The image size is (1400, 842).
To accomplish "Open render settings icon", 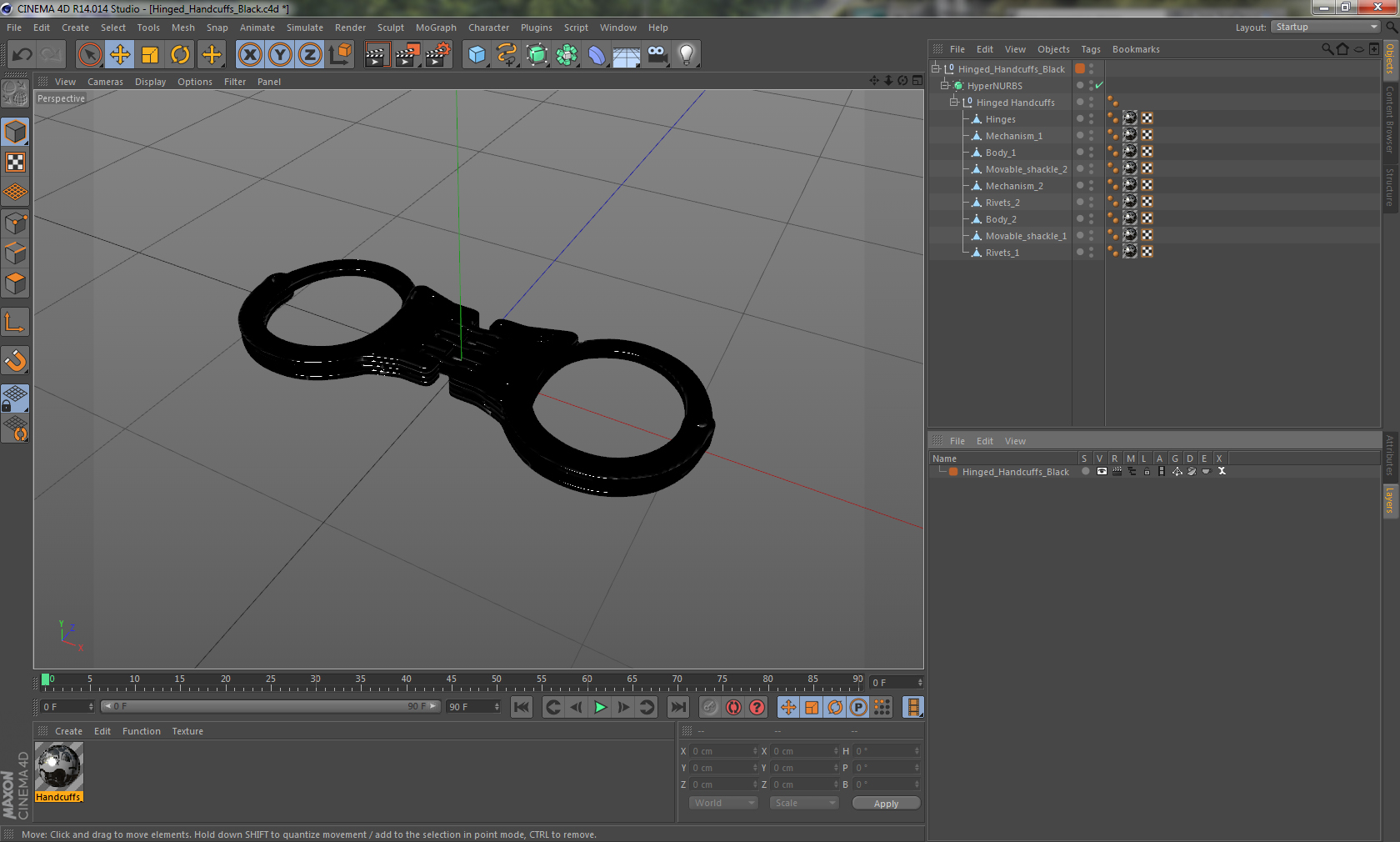I will coord(437,55).
